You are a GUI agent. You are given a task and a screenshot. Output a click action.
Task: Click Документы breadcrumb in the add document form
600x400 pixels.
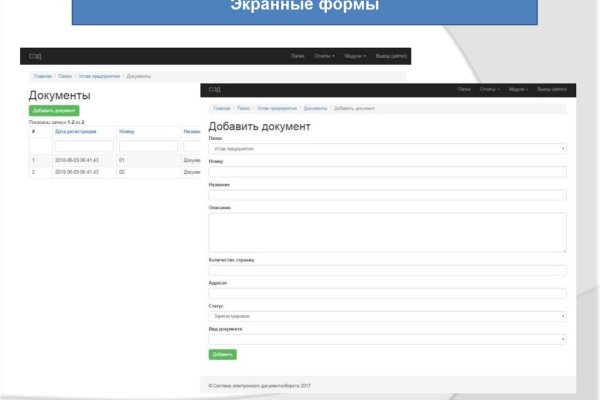click(315, 107)
